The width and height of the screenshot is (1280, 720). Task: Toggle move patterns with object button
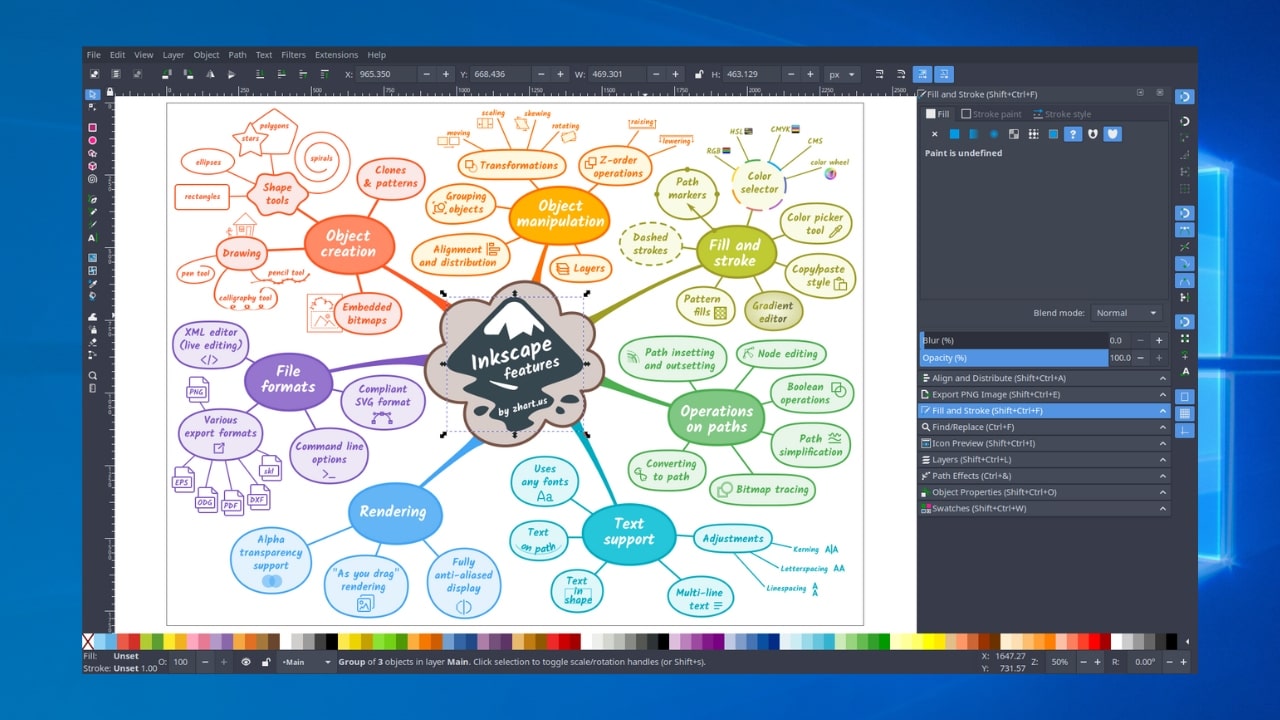pyautogui.click(x=944, y=74)
